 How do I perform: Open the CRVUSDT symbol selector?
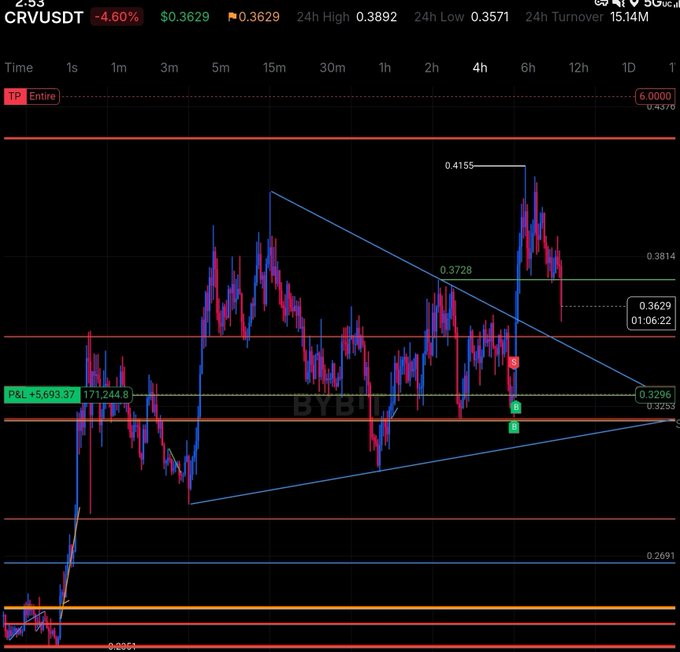click(44, 17)
